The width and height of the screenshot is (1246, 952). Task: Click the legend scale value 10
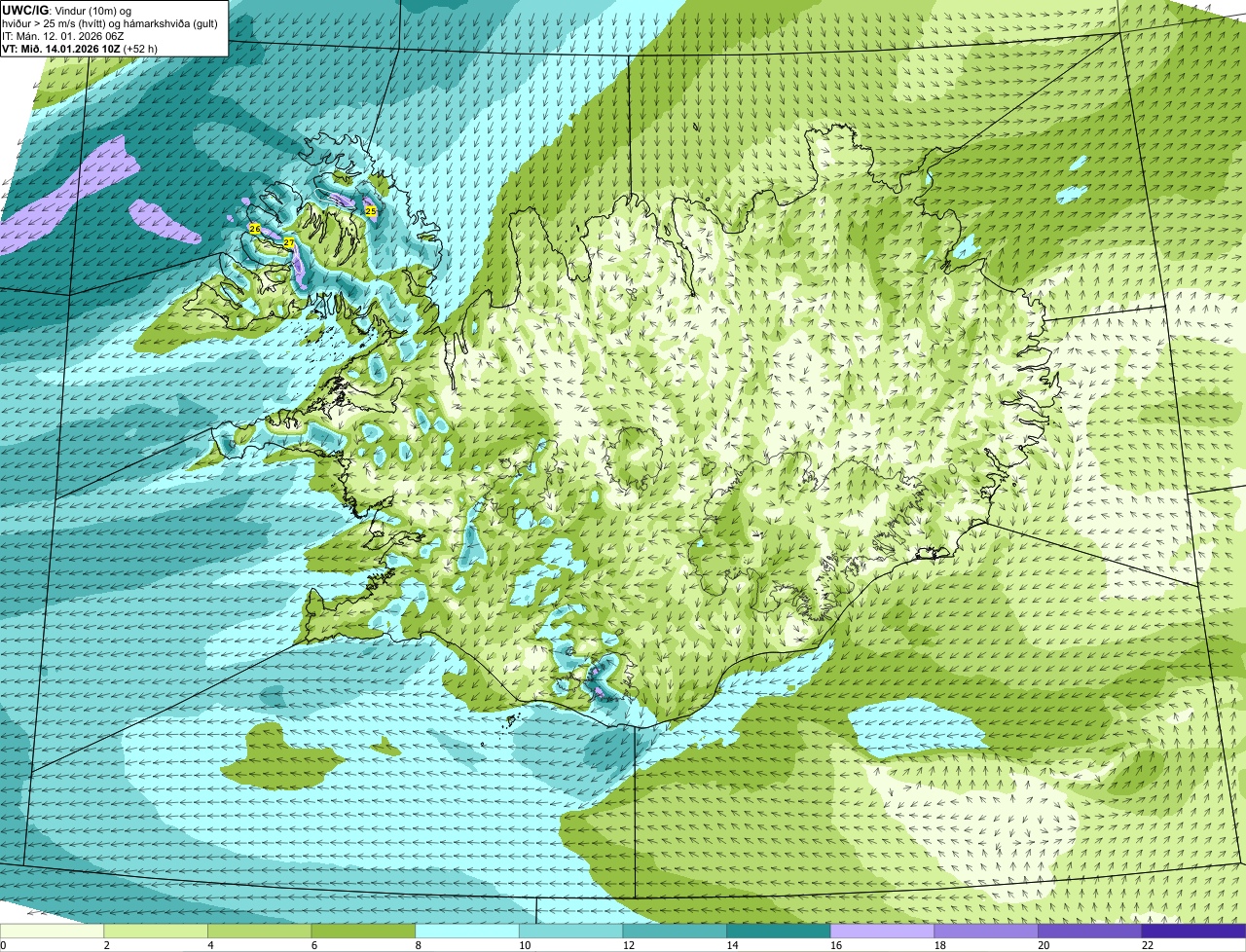click(x=525, y=945)
